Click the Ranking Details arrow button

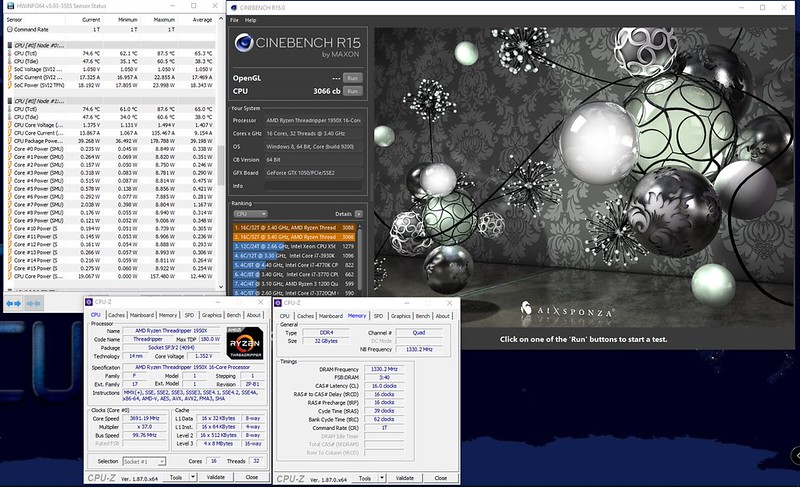pyautogui.click(x=361, y=213)
